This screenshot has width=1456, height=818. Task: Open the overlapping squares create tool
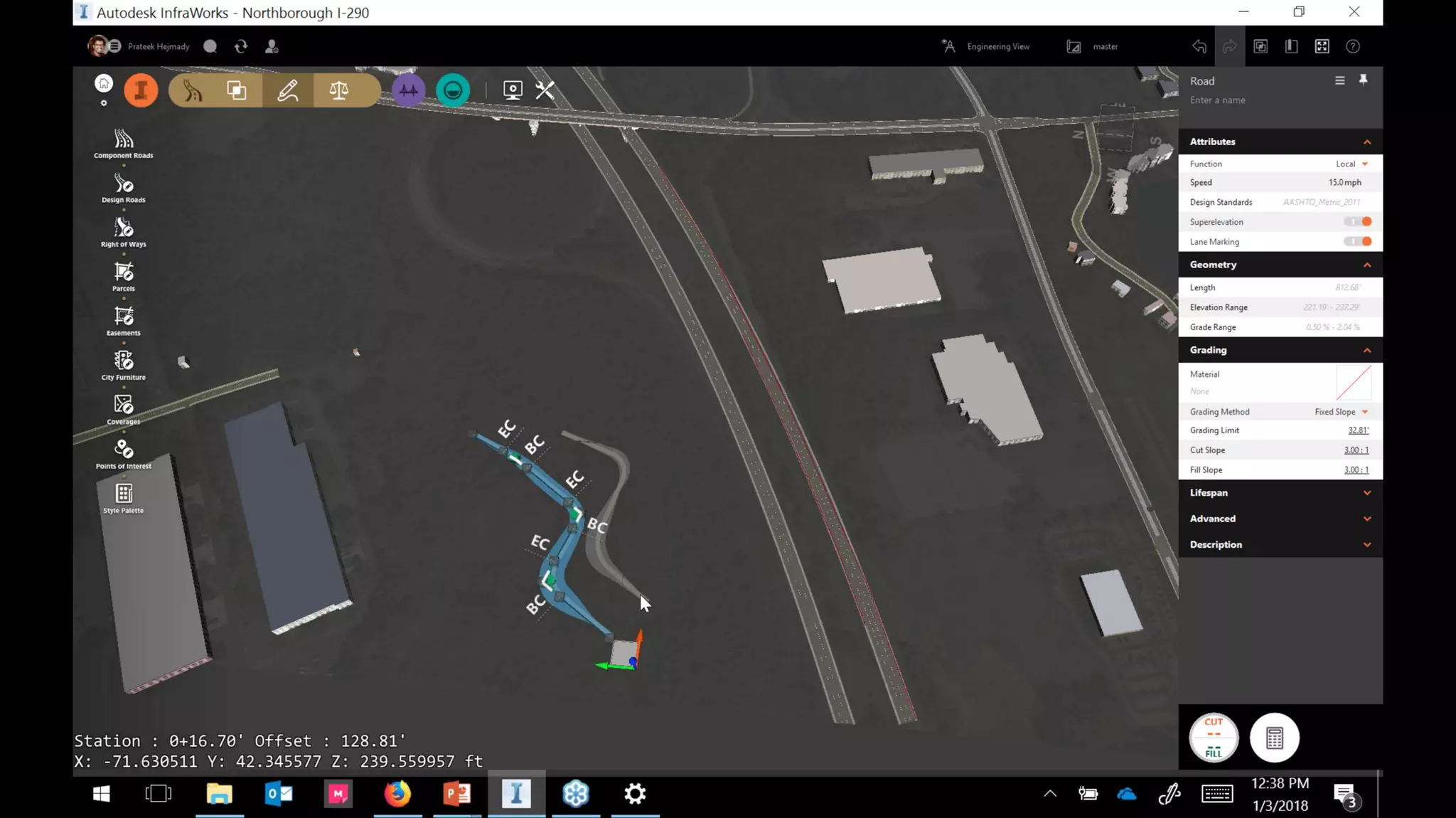(237, 90)
